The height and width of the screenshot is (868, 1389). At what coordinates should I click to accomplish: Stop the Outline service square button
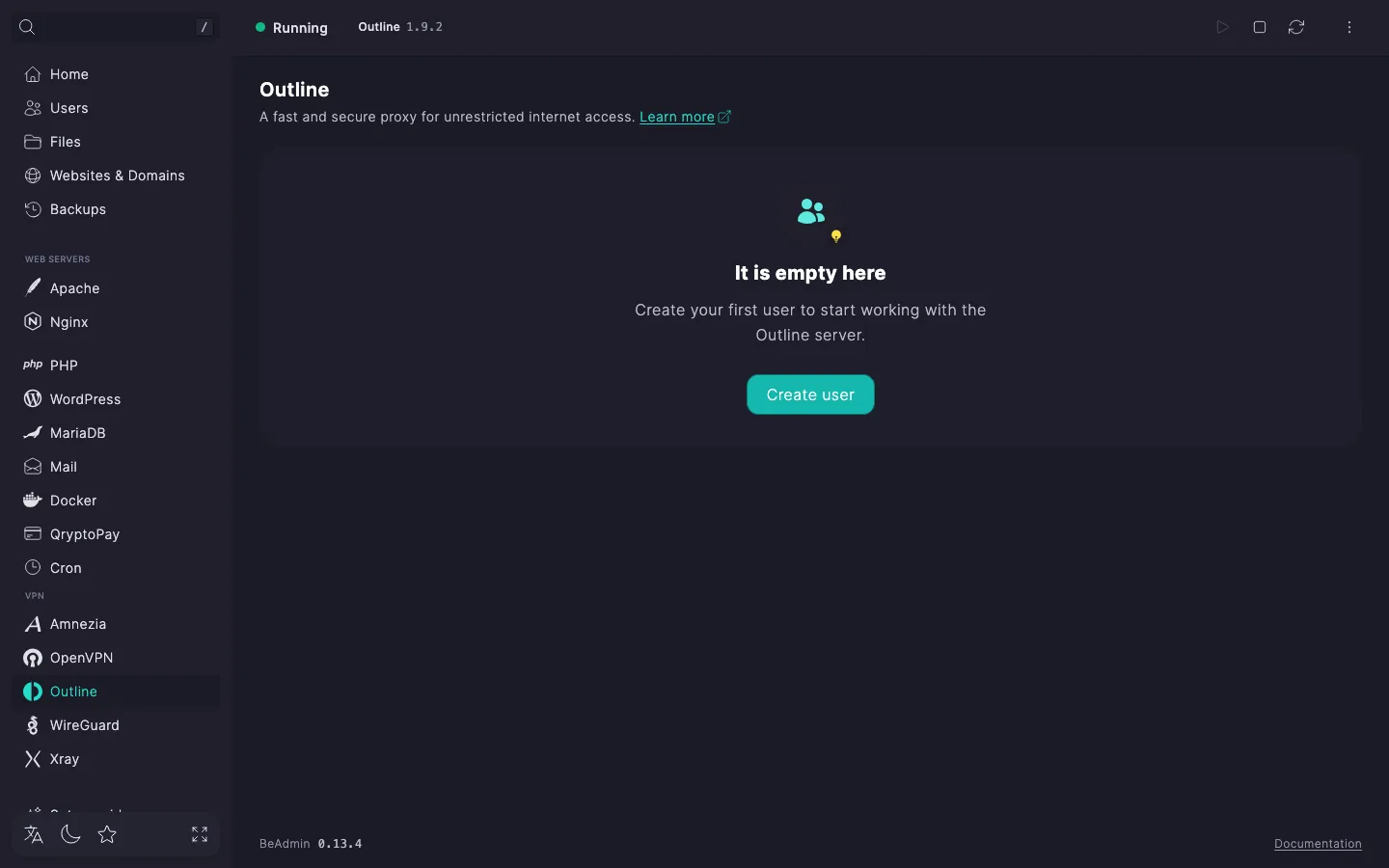(x=1260, y=27)
